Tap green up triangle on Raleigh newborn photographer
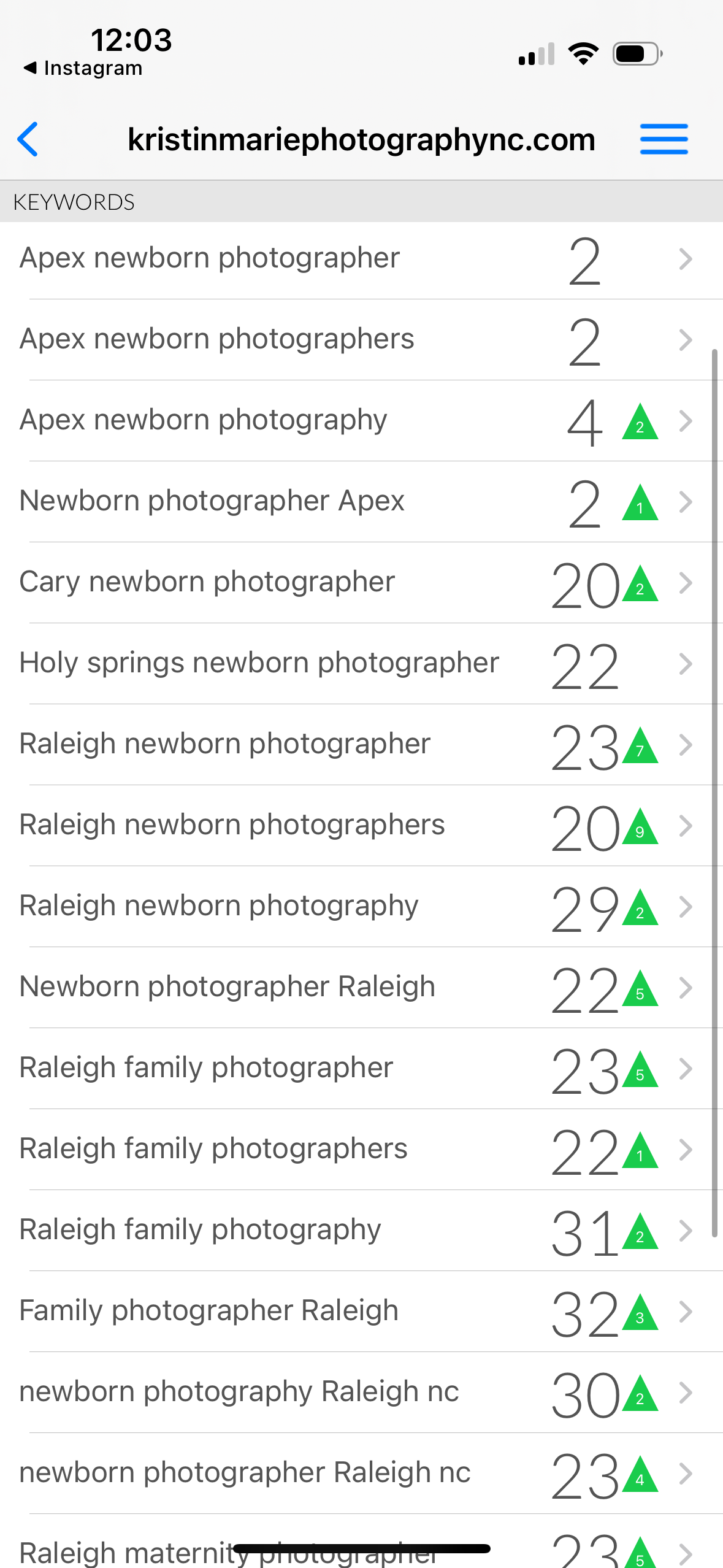This screenshot has width=723, height=1568. [640, 747]
